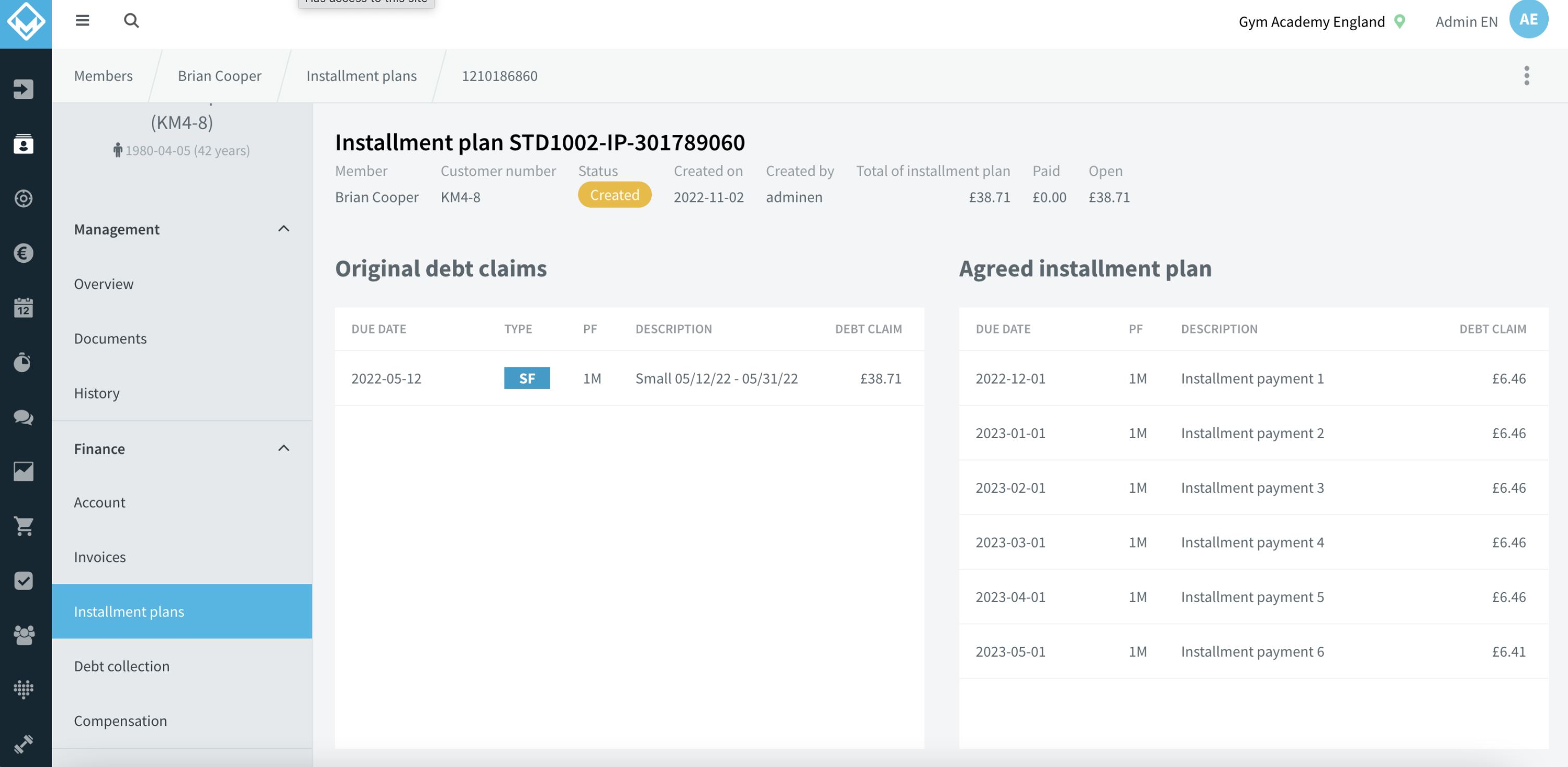The height and width of the screenshot is (767, 1568).
Task: Click the search magnifier icon
Action: point(132,21)
